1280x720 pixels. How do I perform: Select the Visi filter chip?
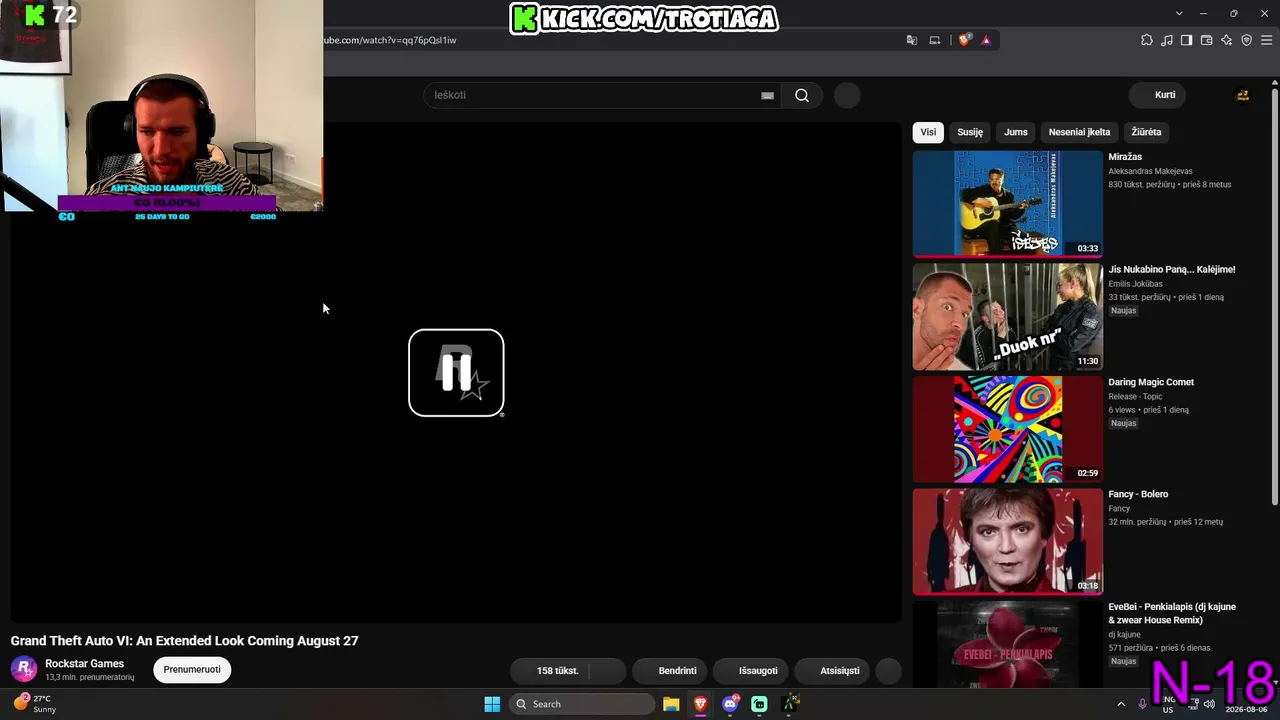[928, 132]
